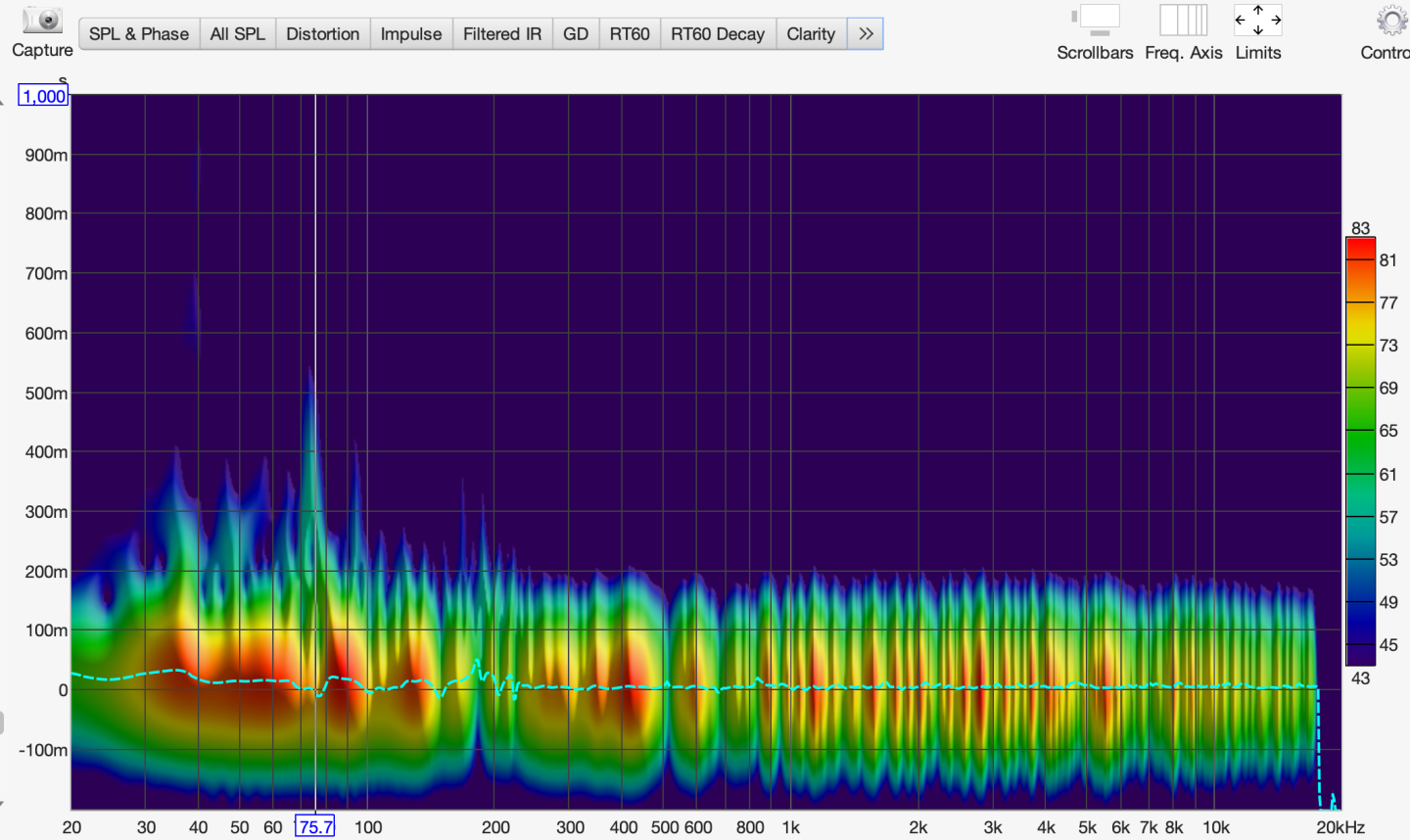Switch to the SPL & Phase tab
1410x840 pixels.
(139, 34)
